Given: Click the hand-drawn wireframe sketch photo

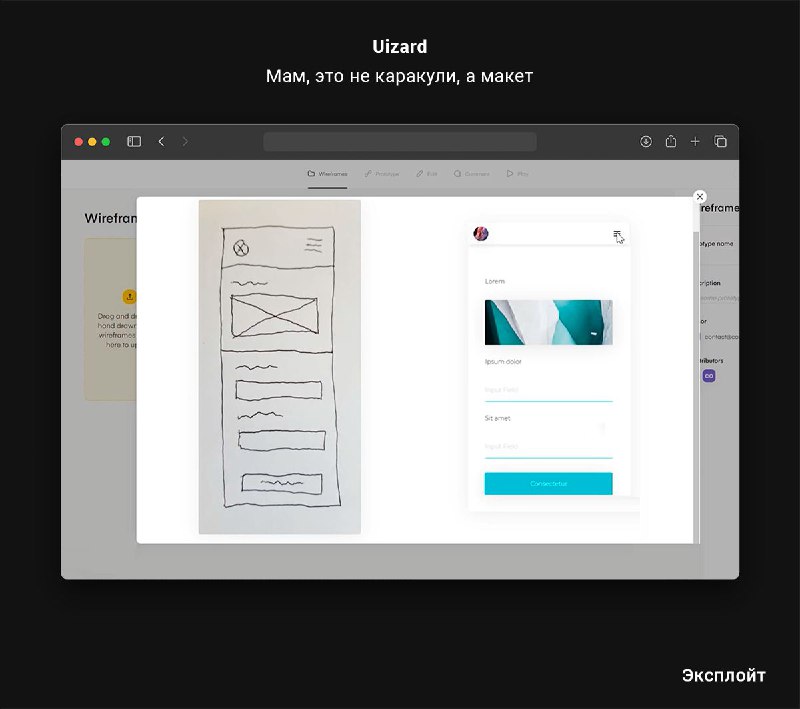Looking at the screenshot, I should (x=280, y=366).
